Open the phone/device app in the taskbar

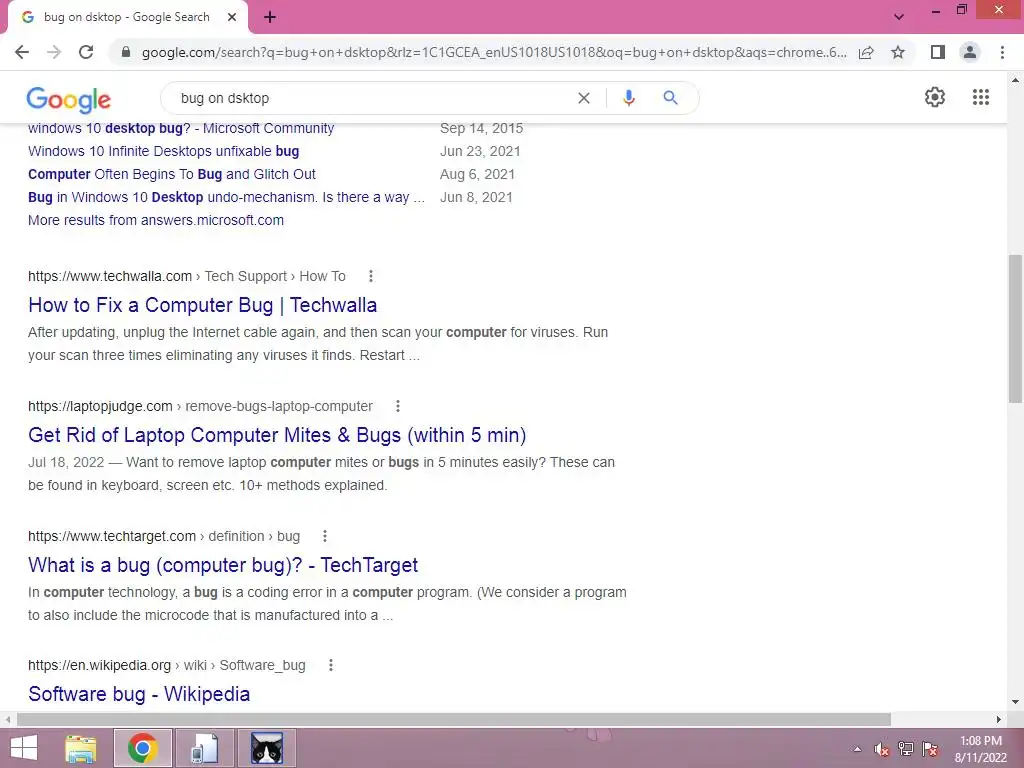[204, 748]
